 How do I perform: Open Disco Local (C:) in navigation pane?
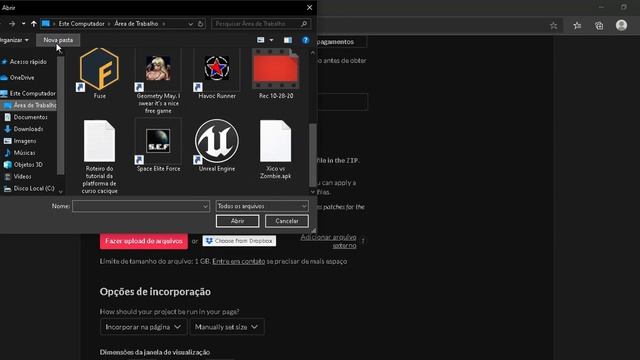(33, 189)
